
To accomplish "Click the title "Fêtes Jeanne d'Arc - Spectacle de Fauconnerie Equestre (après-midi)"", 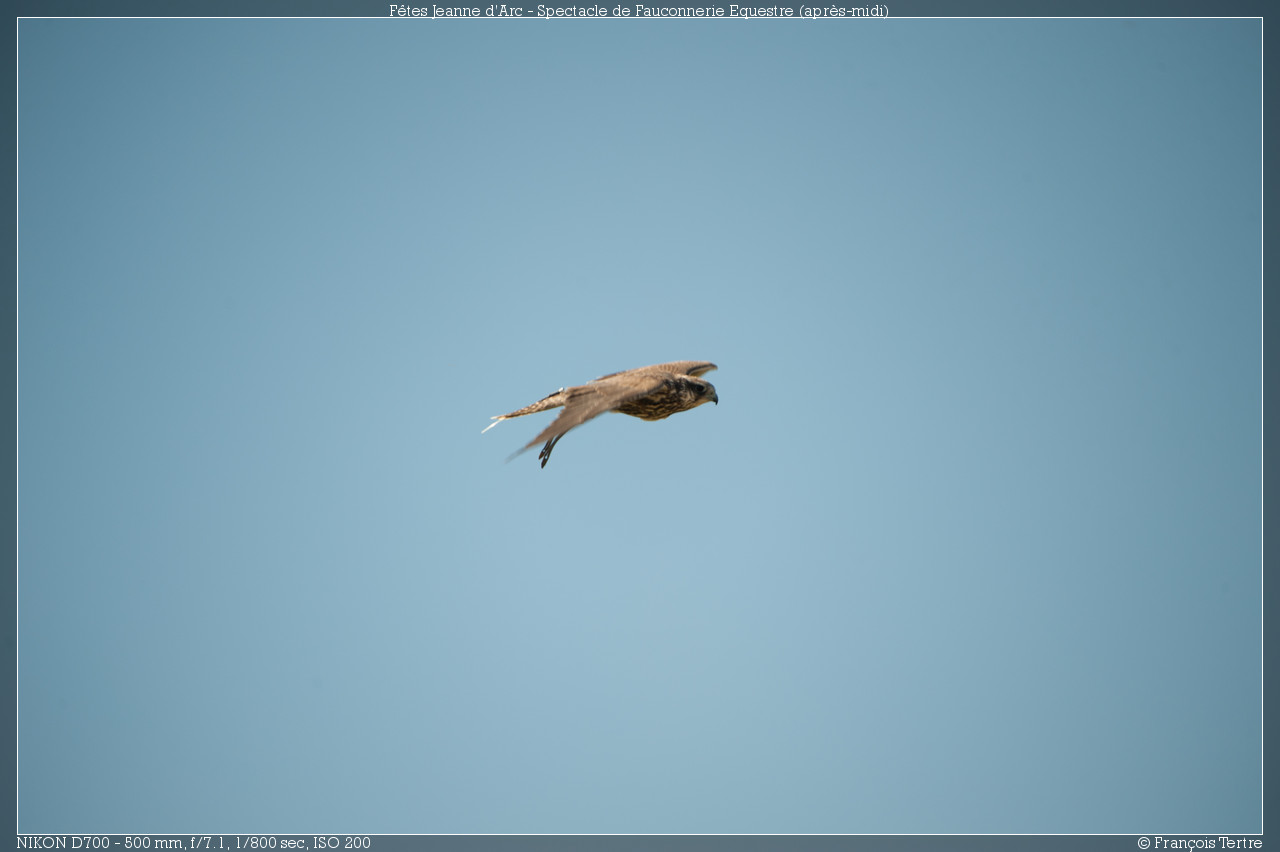I will tap(639, 10).
